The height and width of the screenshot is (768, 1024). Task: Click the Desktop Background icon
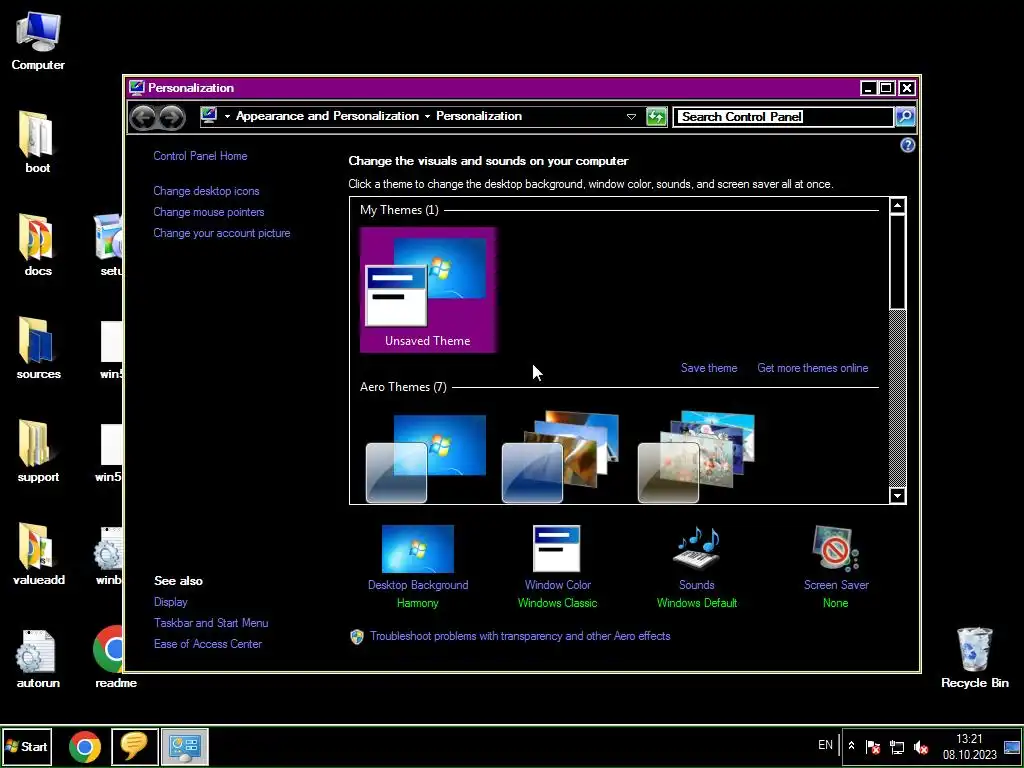tap(418, 549)
